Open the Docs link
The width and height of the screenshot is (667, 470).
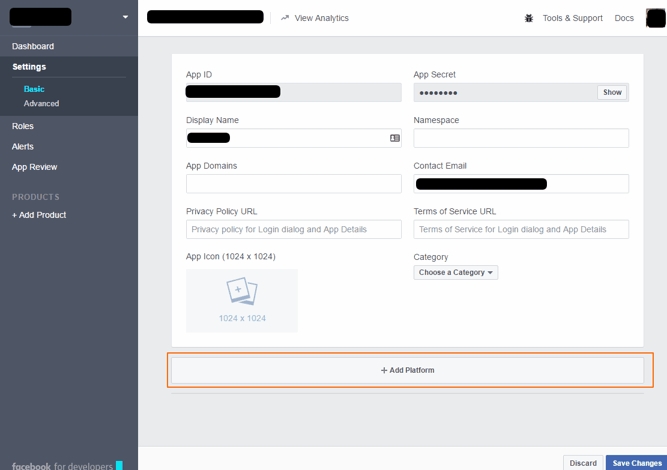(624, 18)
